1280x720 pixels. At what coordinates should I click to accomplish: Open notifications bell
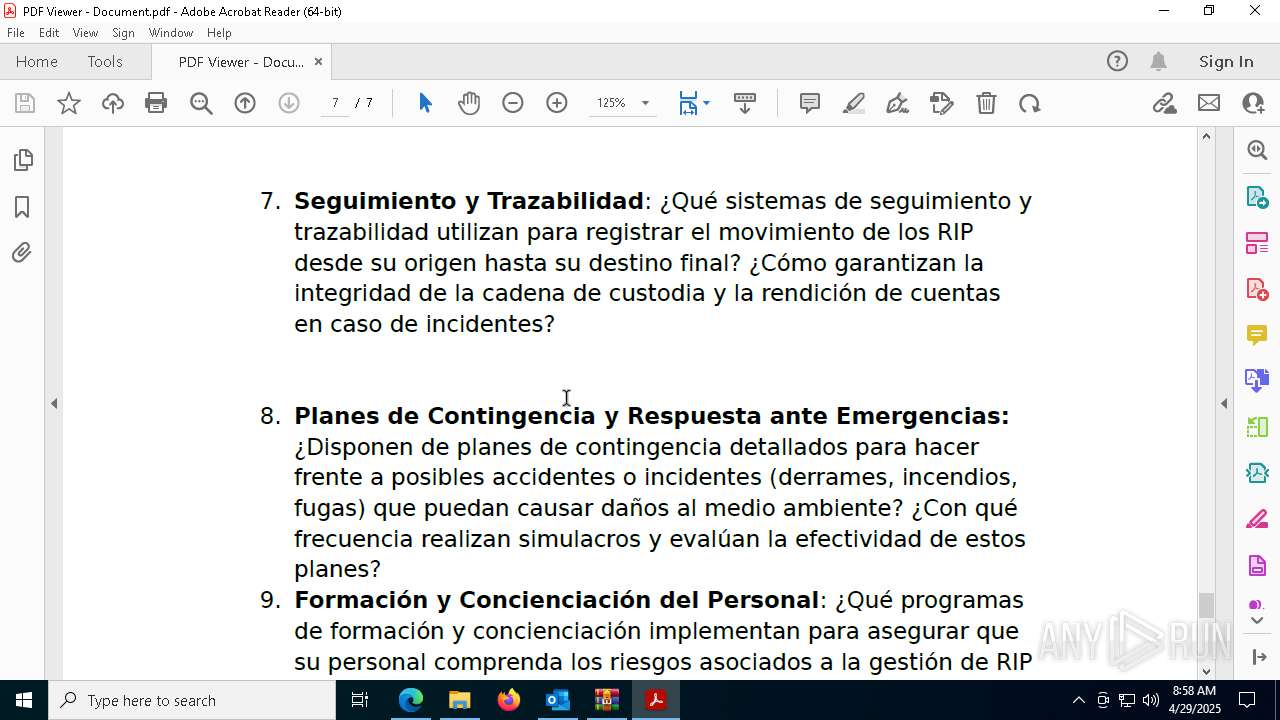pyautogui.click(x=1158, y=61)
